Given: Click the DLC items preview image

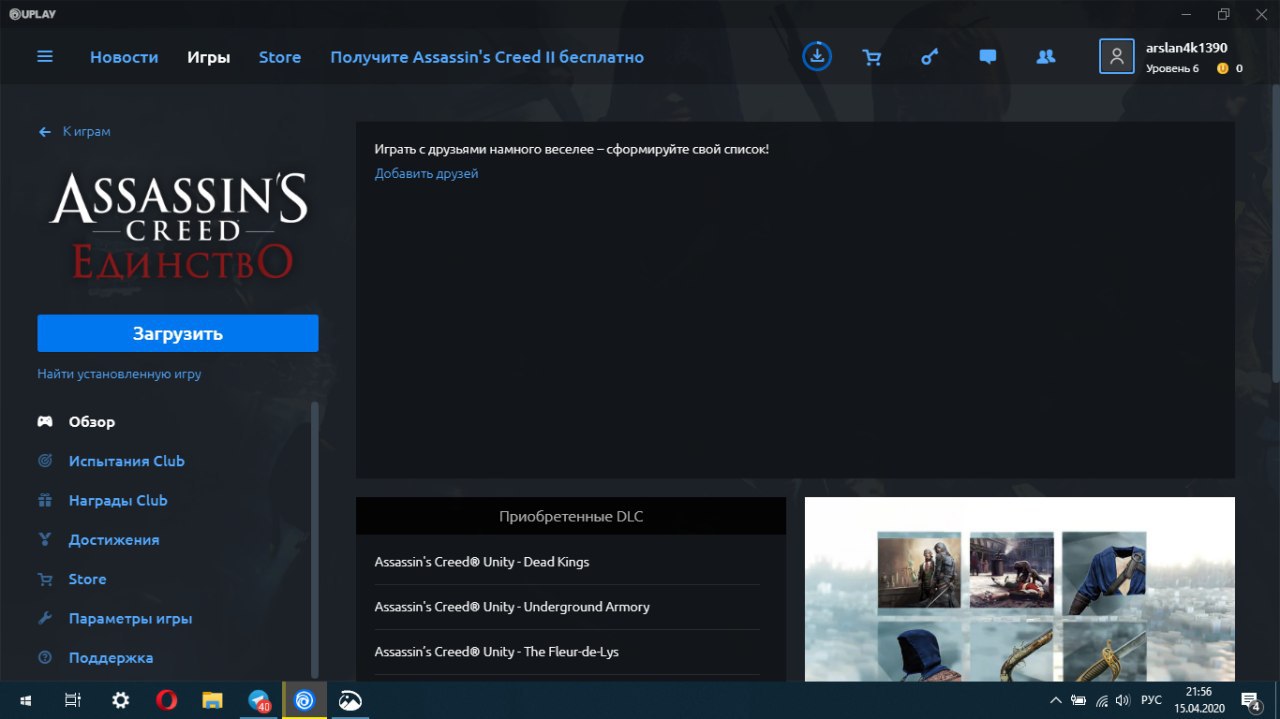Looking at the screenshot, I should click(x=1020, y=590).
